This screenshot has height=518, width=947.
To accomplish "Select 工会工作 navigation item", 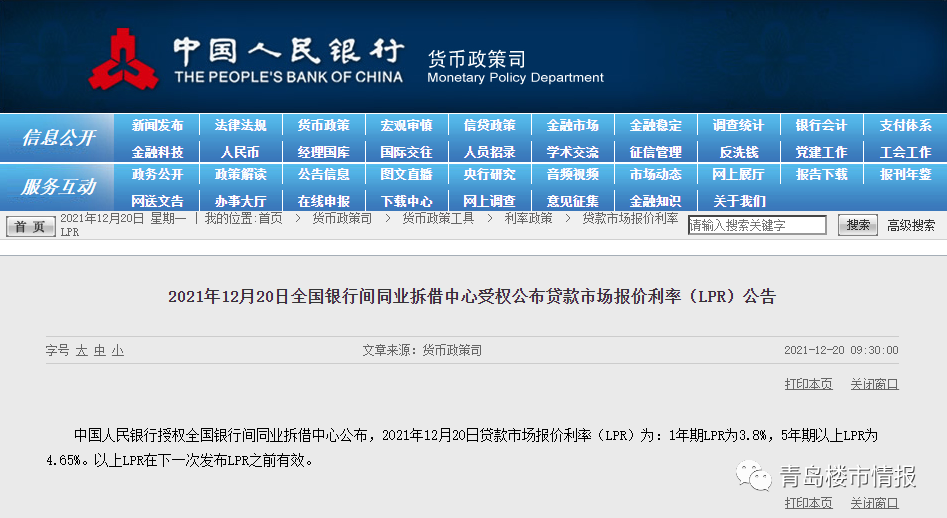I will (905, 152).
